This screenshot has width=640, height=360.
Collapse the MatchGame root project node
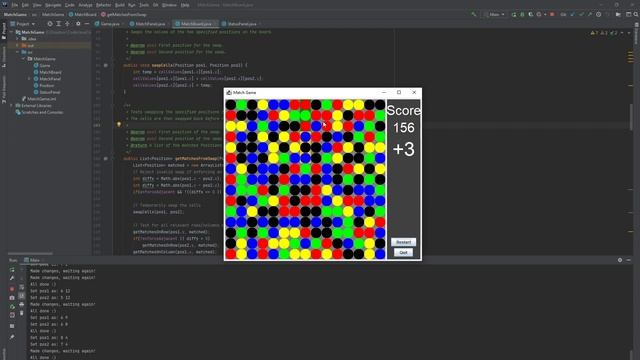pos(12,32)
